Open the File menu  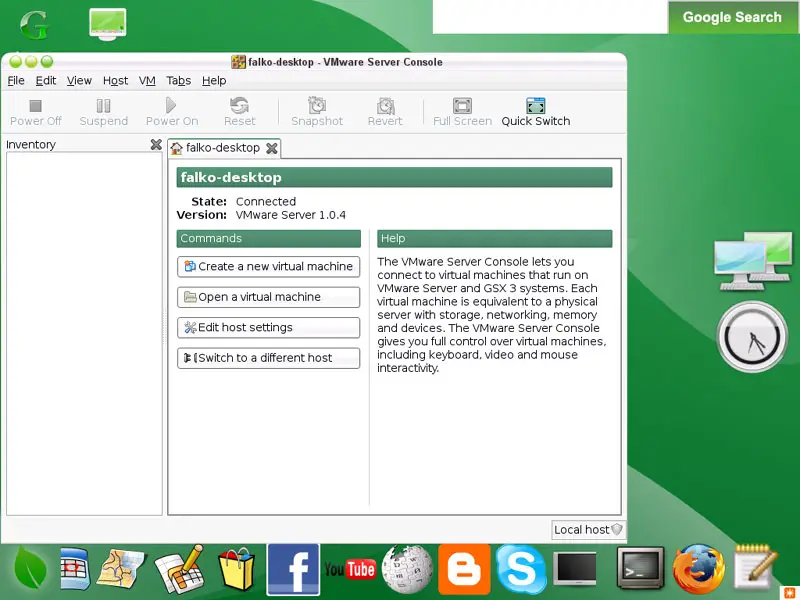pyautogui.click(x=16, y=81)
